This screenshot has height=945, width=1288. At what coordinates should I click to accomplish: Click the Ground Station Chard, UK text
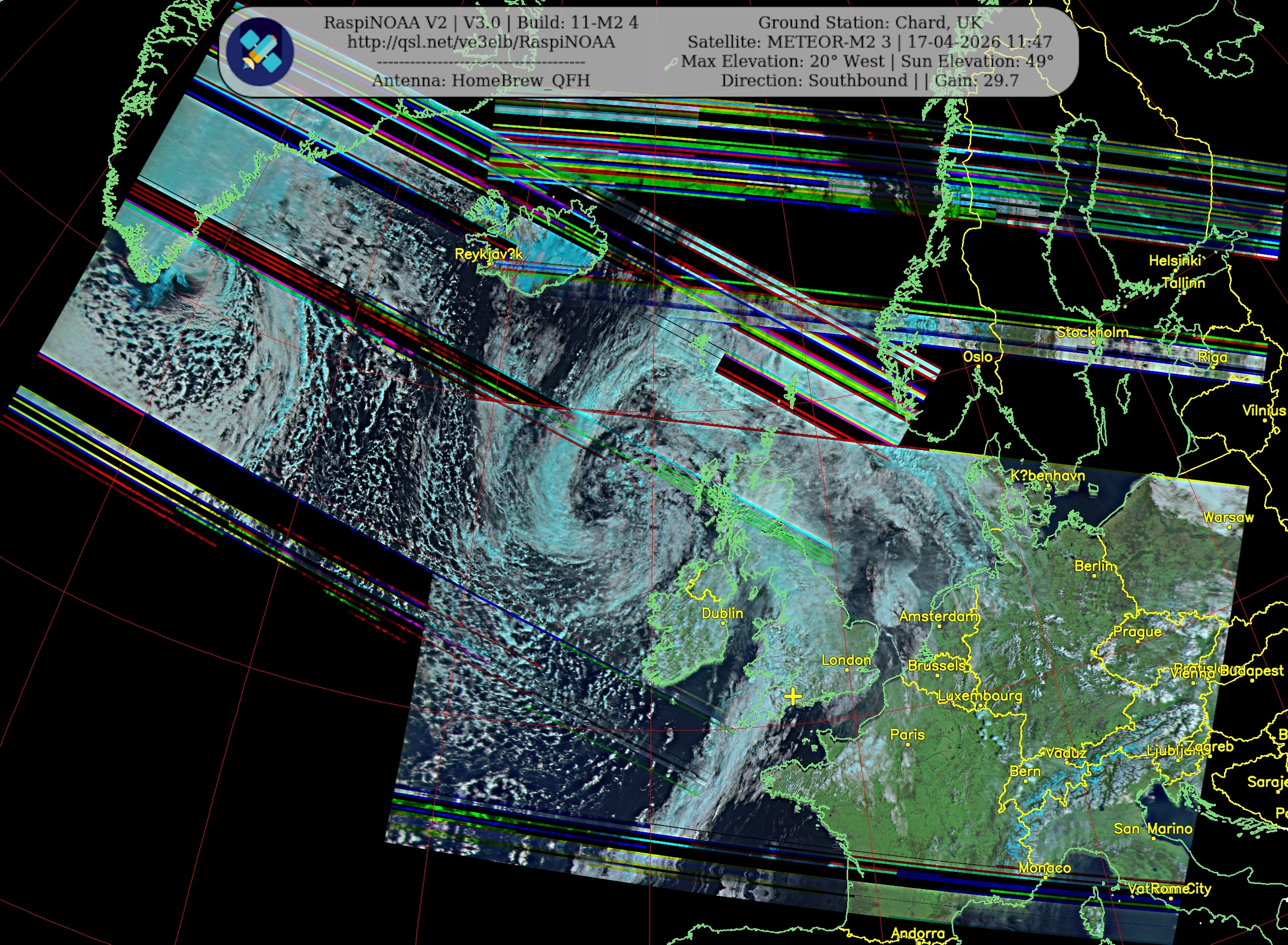870,23
